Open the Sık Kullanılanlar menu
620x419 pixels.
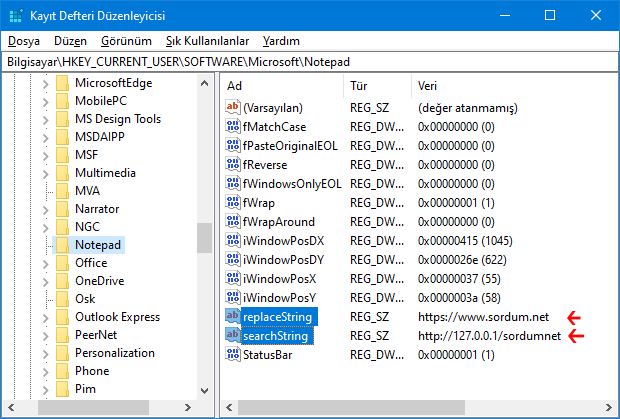207,41
